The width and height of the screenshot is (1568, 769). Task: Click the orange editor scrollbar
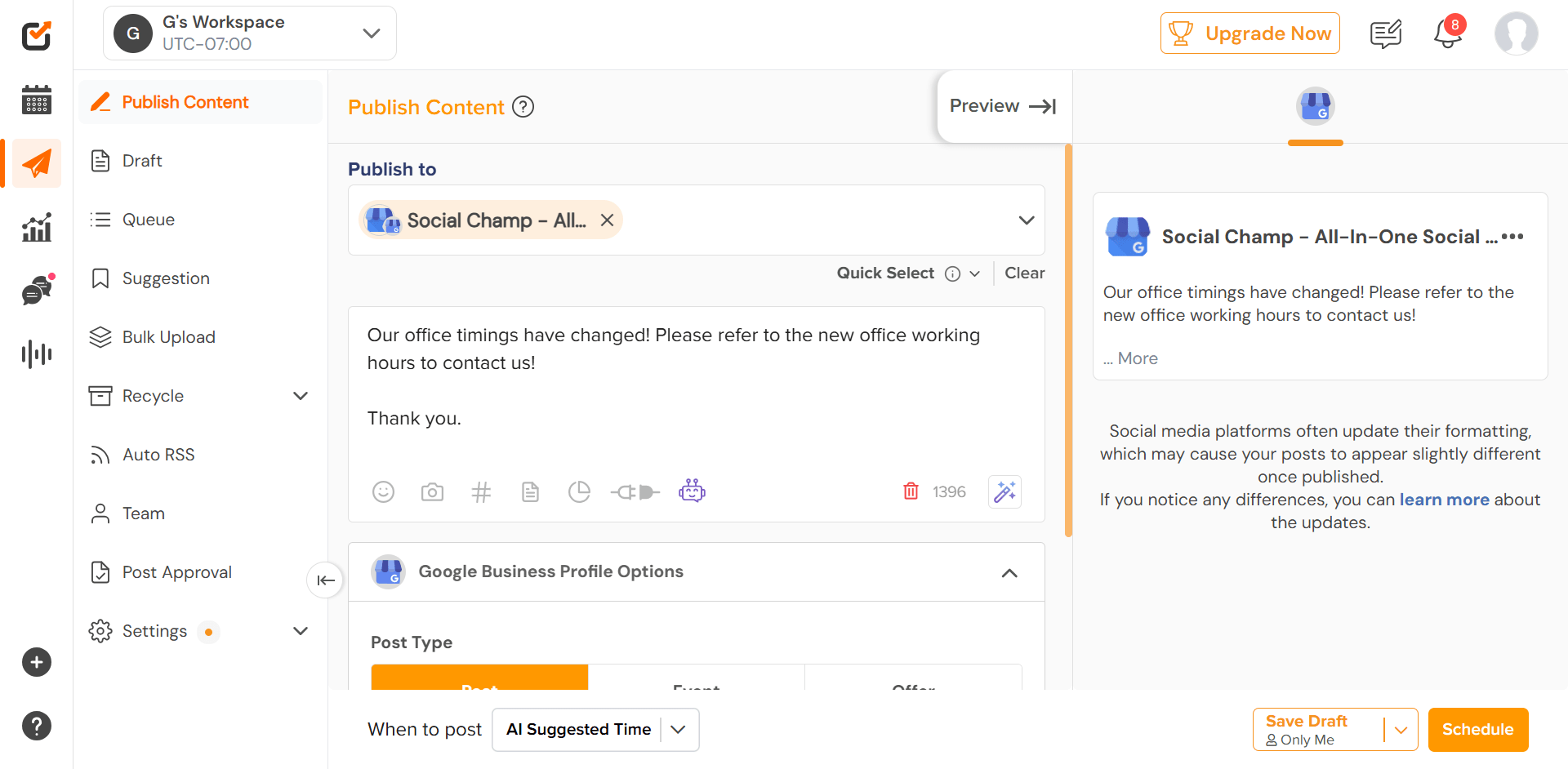[x=1068, y=341]
